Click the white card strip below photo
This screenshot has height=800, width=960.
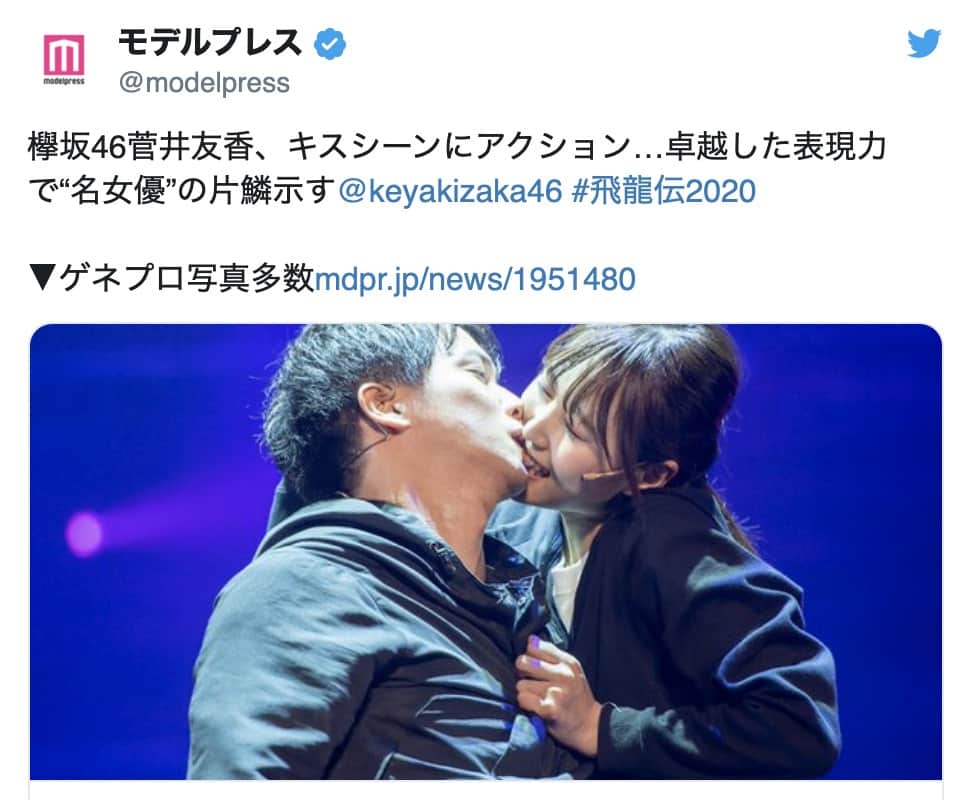pyautogui.click(x=486, y=790)
